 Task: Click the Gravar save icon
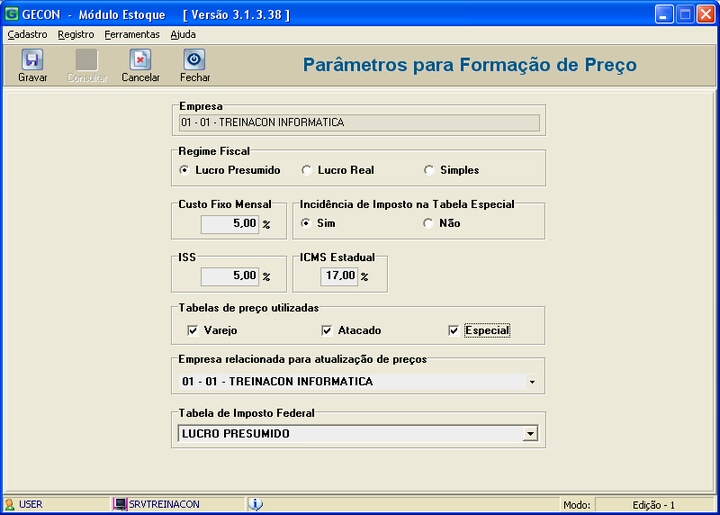coord(32,60)
